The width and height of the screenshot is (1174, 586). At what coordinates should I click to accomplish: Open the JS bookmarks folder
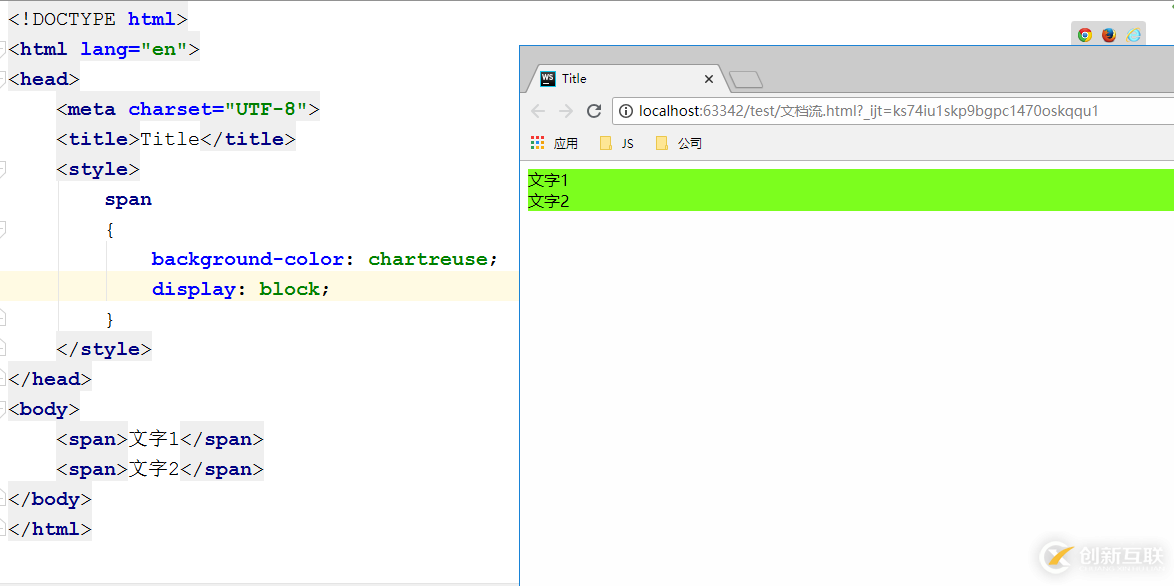coord(617,143)
